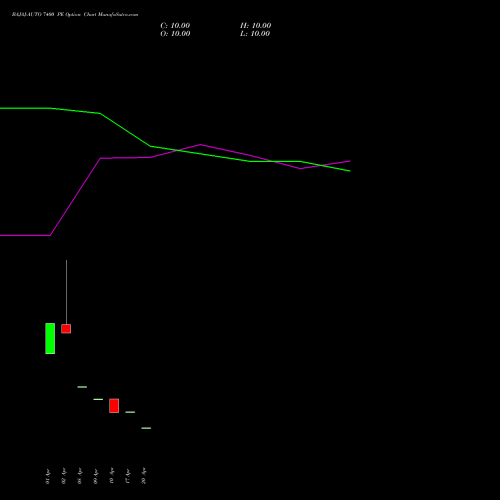This screenshot has height=500, width=500.
Task: Click the "17 Apr" date axis label
Action: pyautogui.click(x=128, y=476)
